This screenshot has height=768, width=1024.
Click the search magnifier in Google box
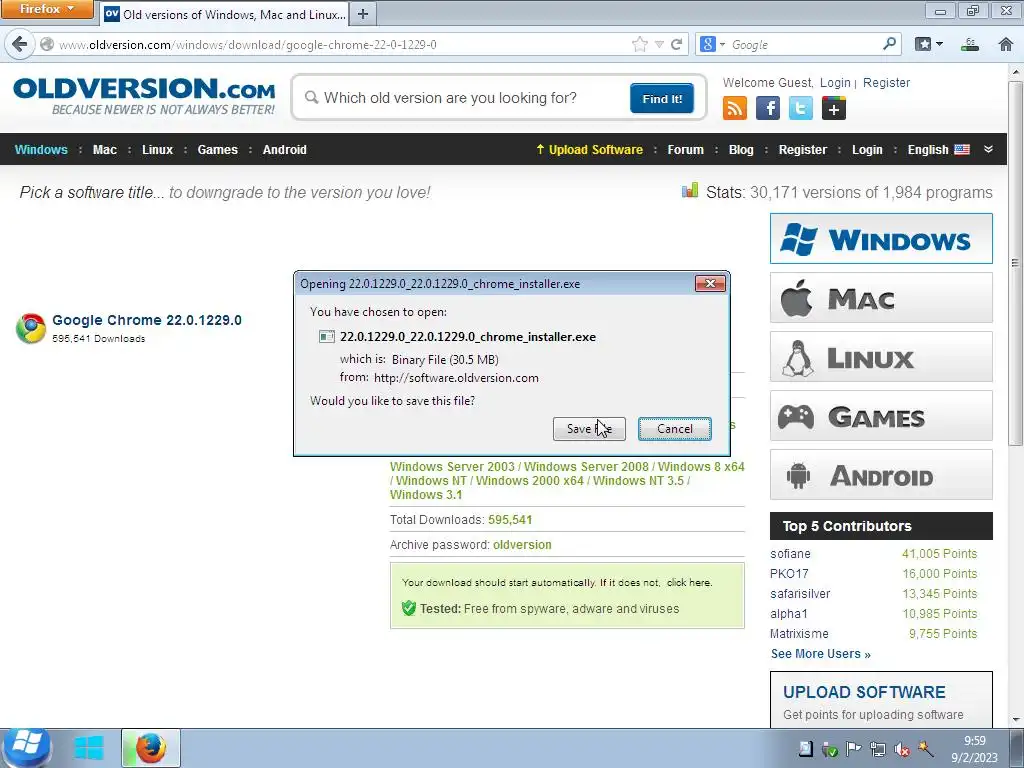click(x=889, y=44)
